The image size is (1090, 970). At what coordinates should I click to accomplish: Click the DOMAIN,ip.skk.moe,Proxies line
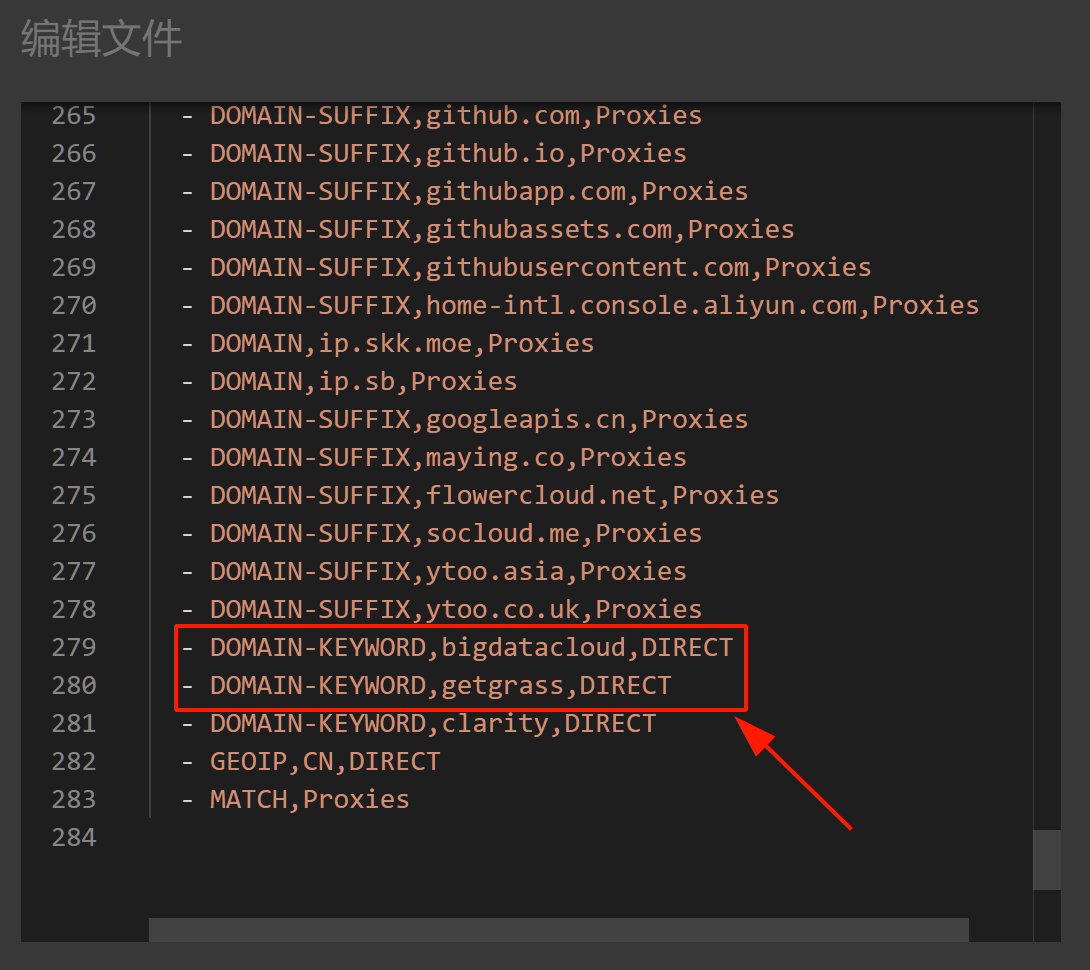click(x=402, y=343)
